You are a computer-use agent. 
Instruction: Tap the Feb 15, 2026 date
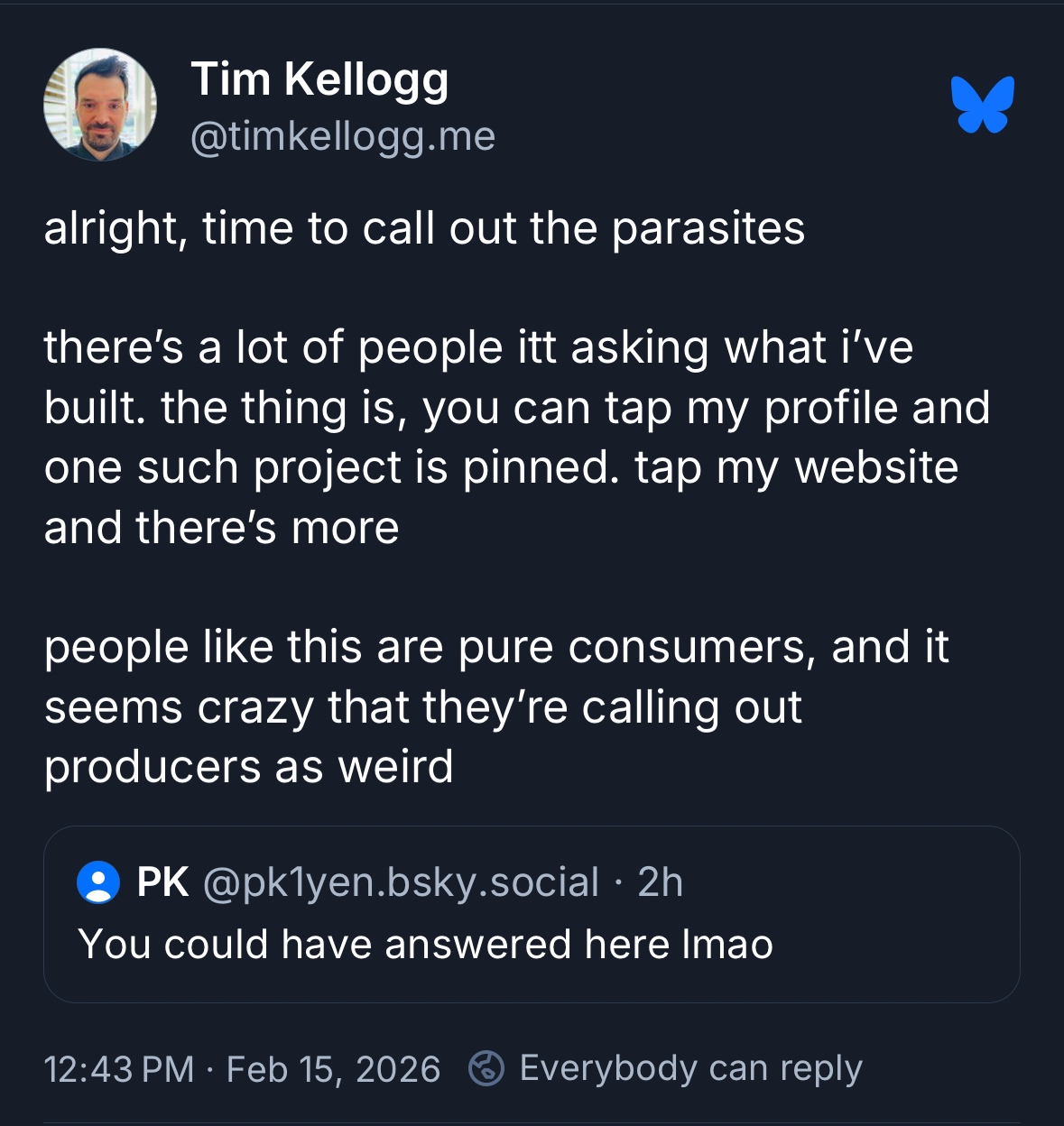pos(333,1069)
